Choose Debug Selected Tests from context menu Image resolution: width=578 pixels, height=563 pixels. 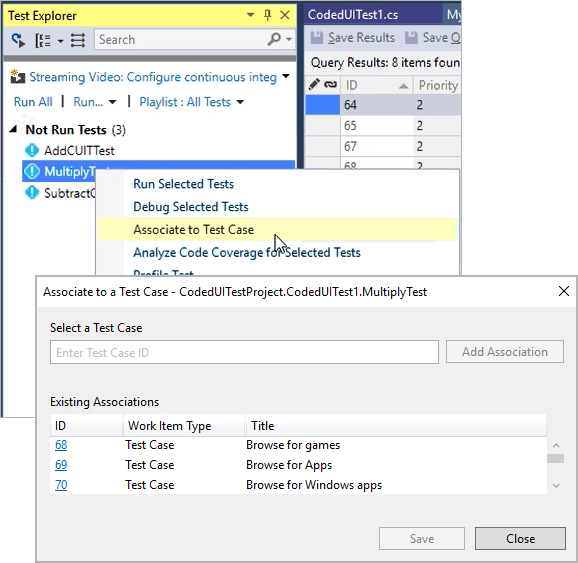click(x=191, y=206)
